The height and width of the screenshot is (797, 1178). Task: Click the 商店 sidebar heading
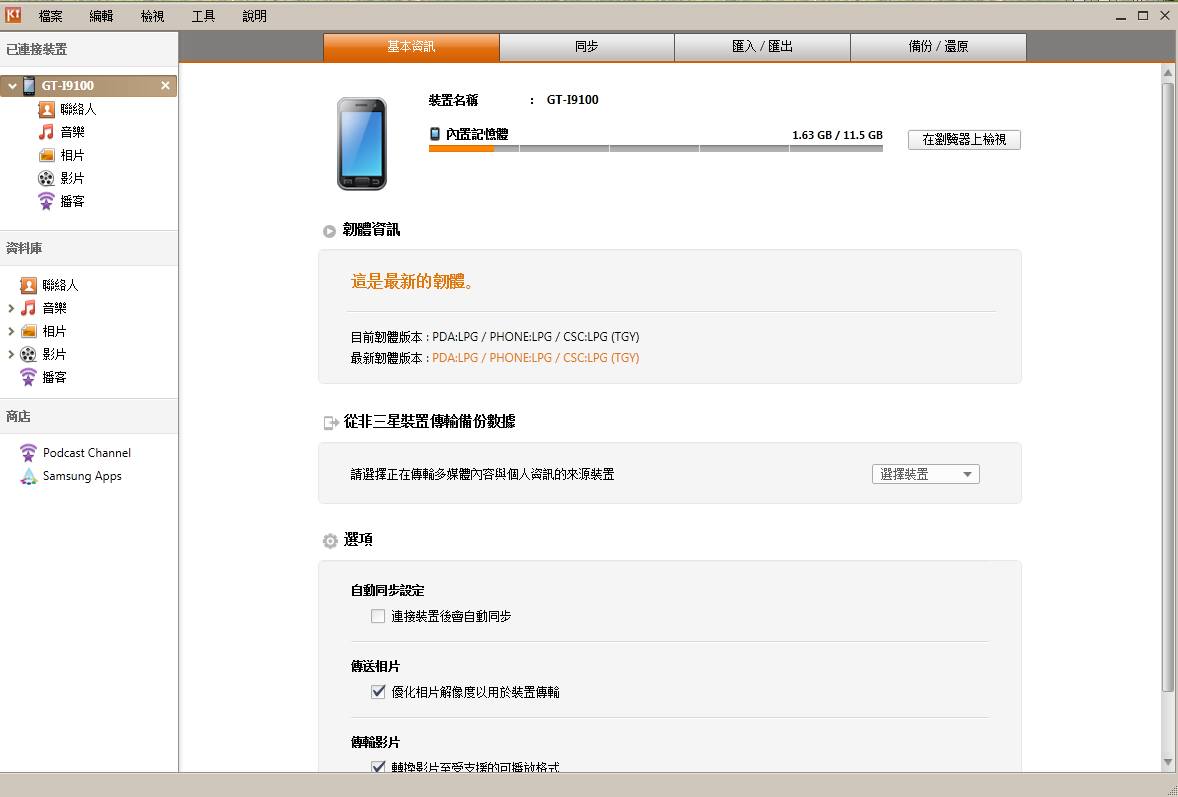(18, 416)
